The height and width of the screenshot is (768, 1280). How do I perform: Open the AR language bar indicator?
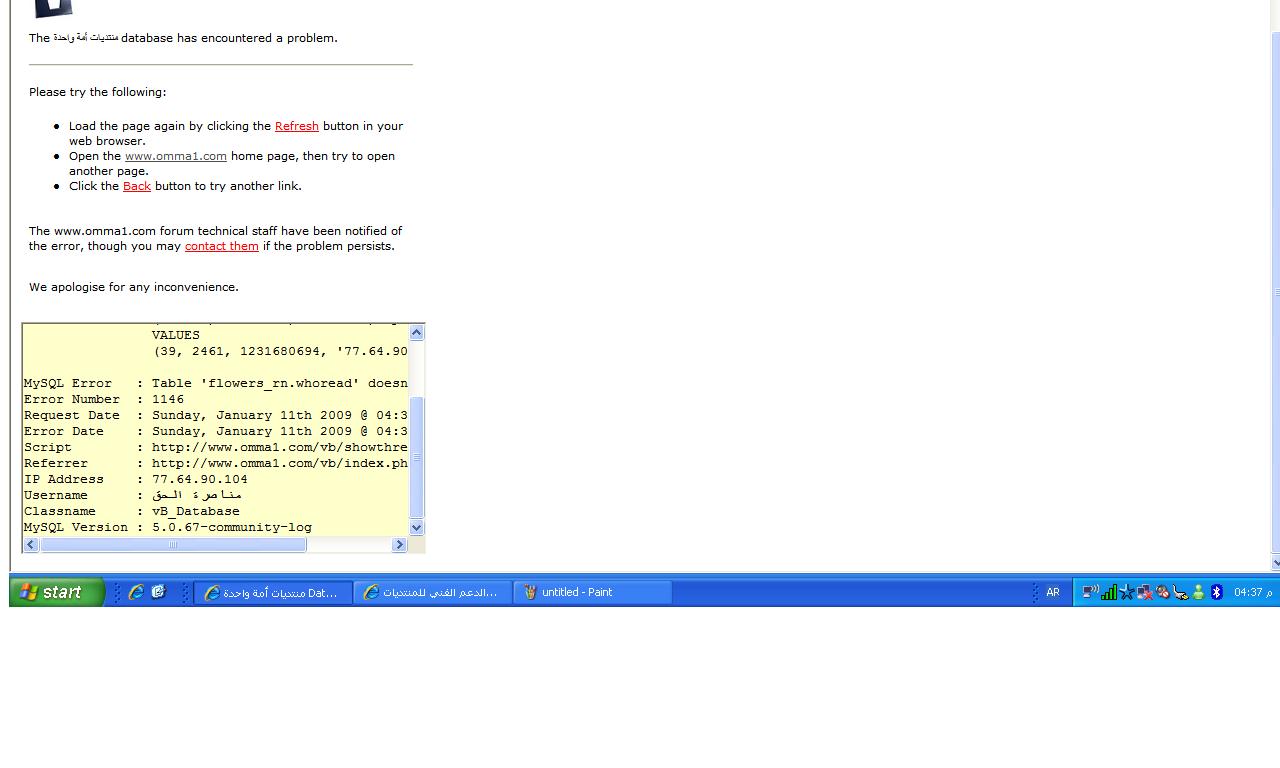click(1052, 592)
